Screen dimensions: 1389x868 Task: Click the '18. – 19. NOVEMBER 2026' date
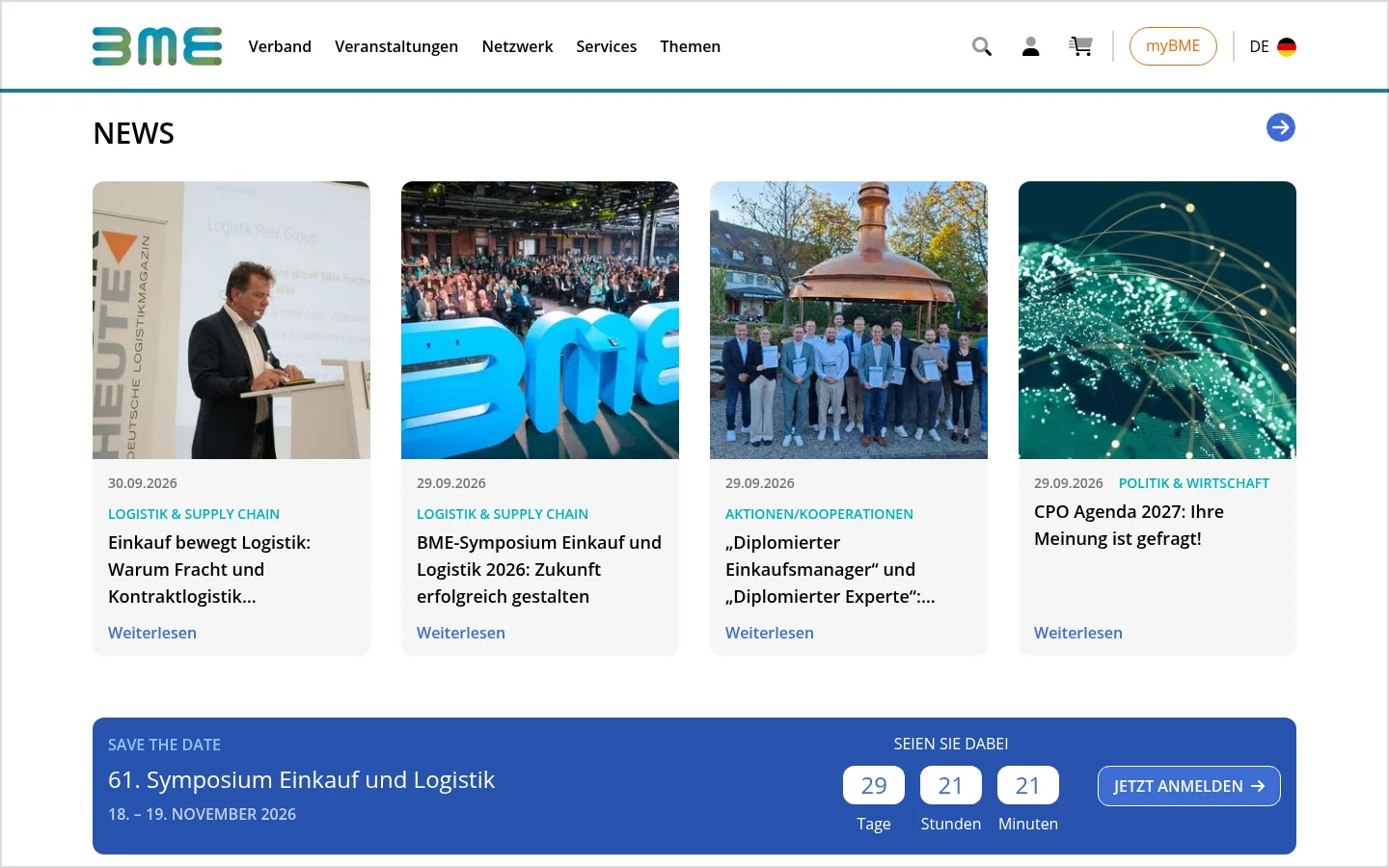202,814
